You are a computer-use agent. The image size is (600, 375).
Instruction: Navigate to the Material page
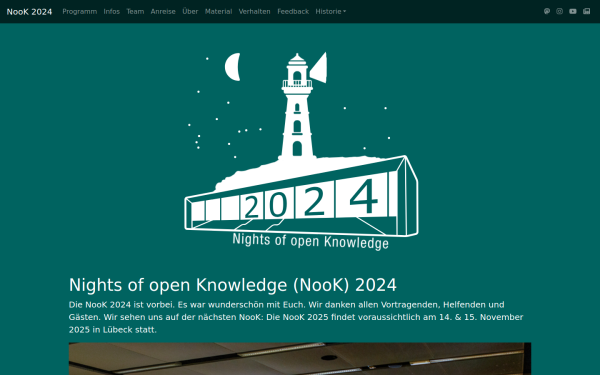click(218, 11)
